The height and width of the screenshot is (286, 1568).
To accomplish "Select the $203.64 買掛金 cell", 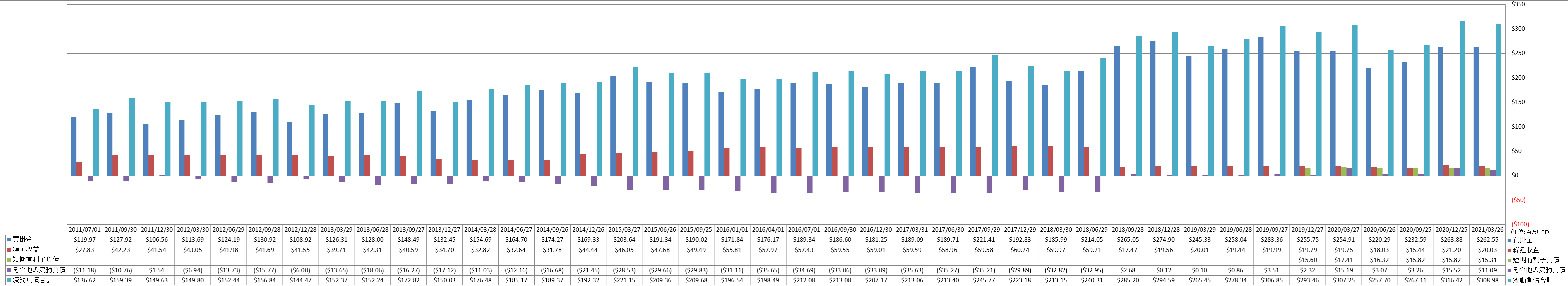I will point(625,240).
